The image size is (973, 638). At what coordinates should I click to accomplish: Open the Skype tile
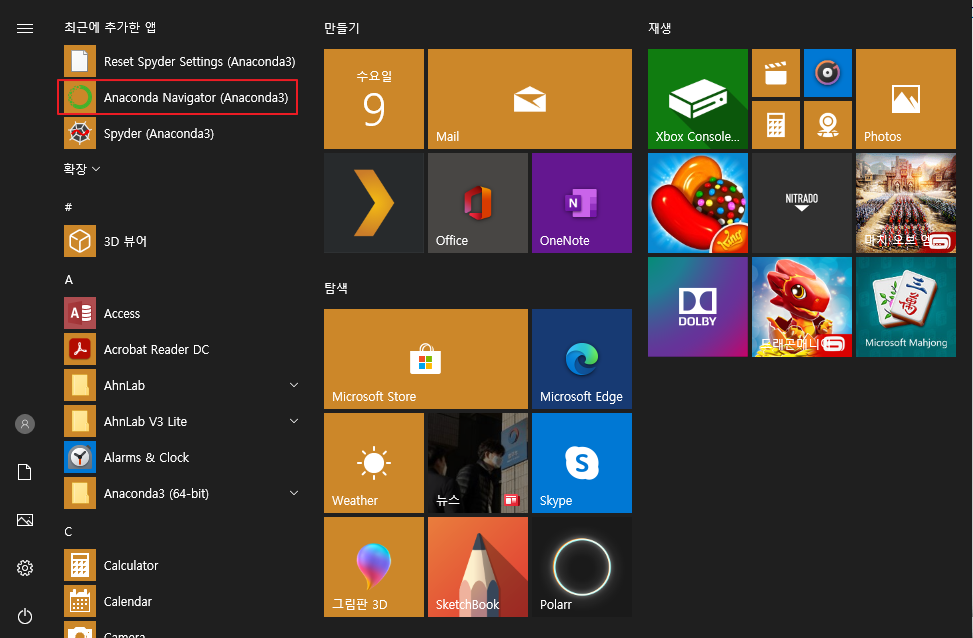tap(581, 463)
